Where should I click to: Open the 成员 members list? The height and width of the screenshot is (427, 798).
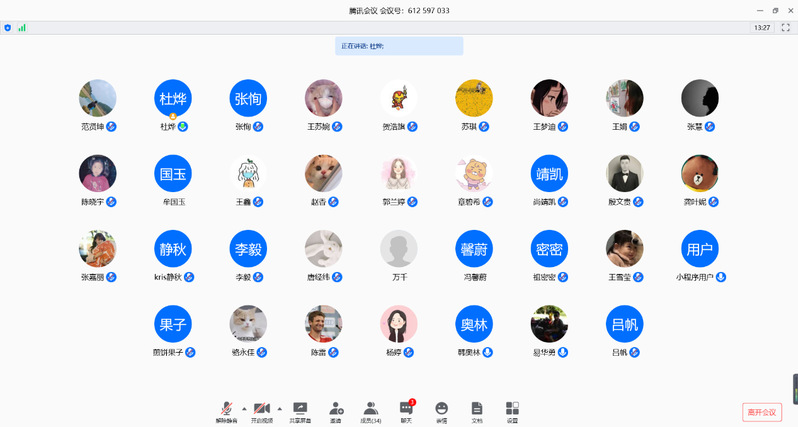tap(371, 409)
